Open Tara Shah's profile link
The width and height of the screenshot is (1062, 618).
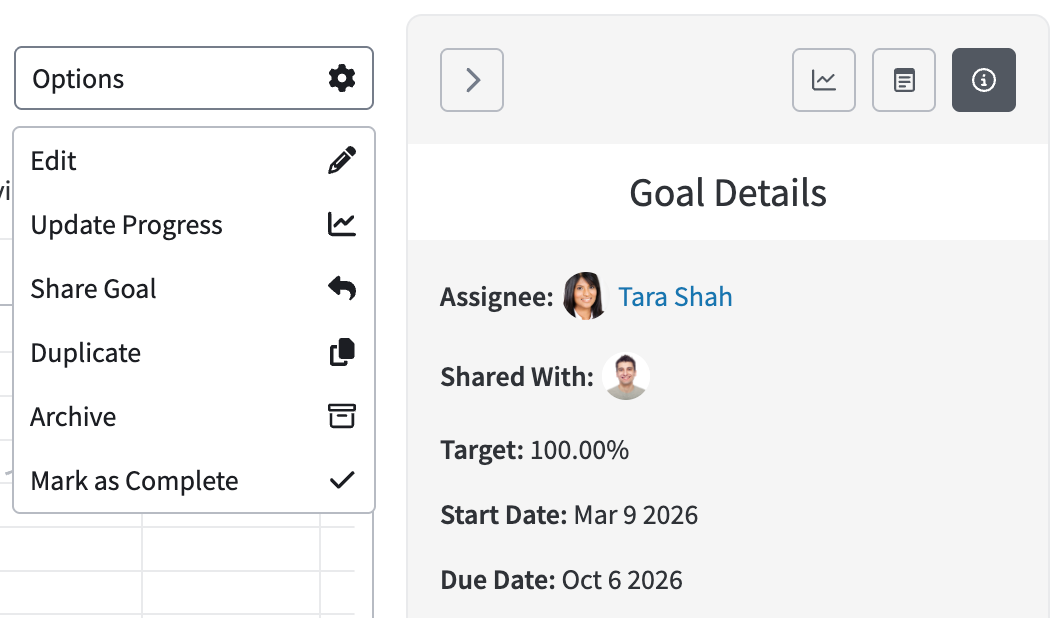pyautogui.click(x=675, y=297)
